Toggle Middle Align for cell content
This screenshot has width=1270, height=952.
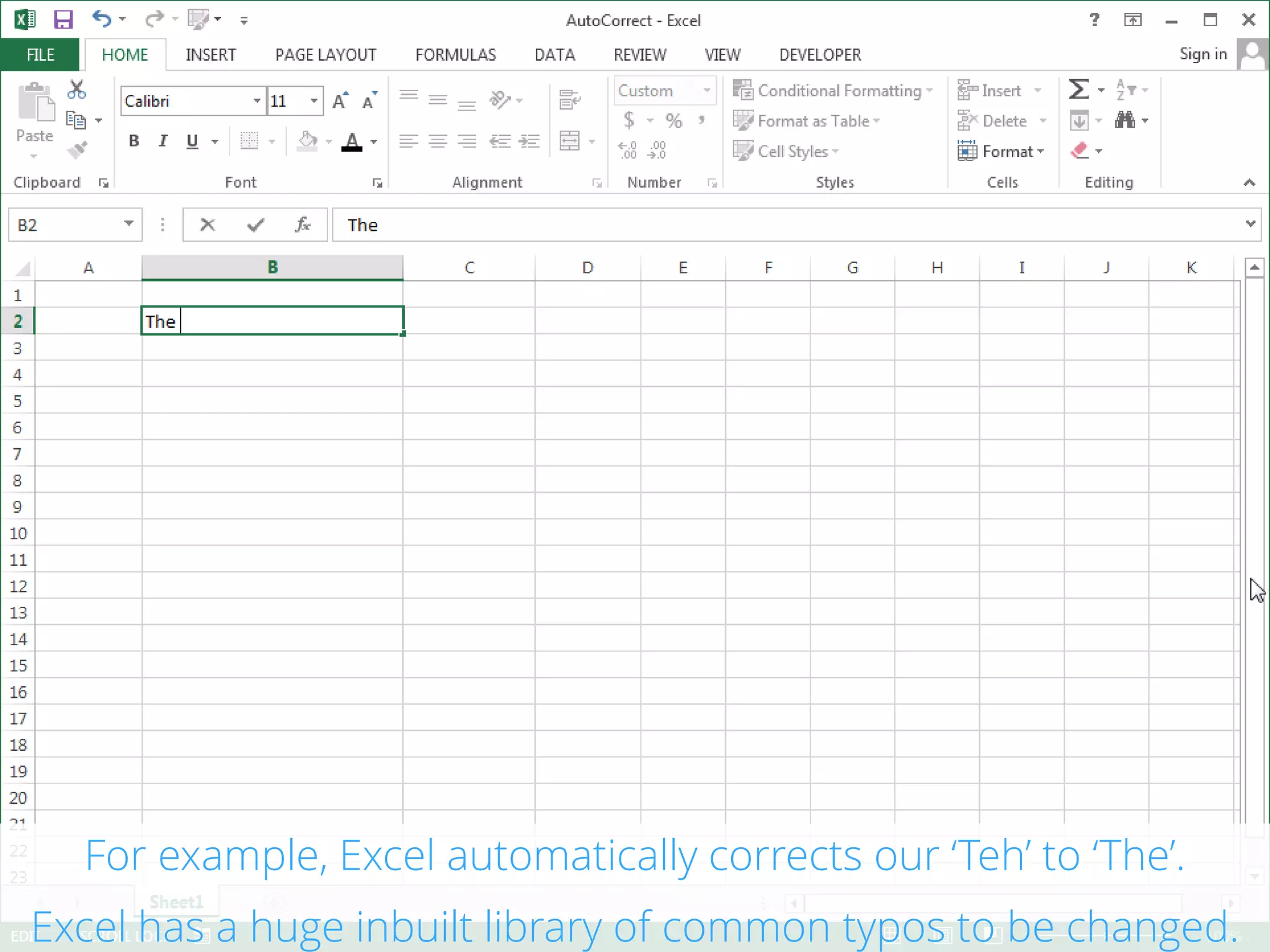coord(438,99)
